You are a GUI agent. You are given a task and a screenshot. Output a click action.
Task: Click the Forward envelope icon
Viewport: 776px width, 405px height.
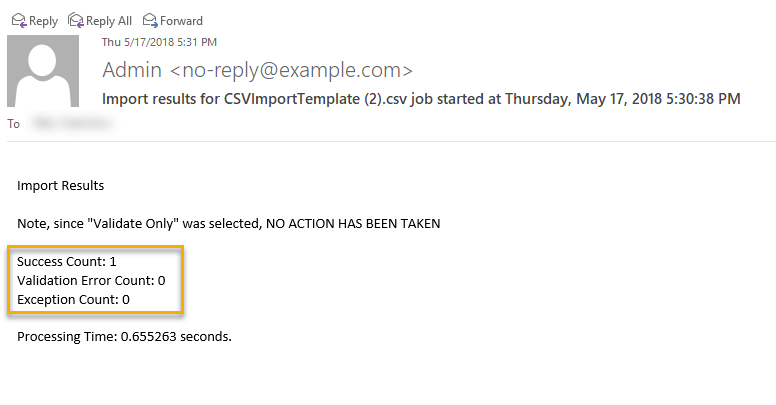tap(150, 20)
